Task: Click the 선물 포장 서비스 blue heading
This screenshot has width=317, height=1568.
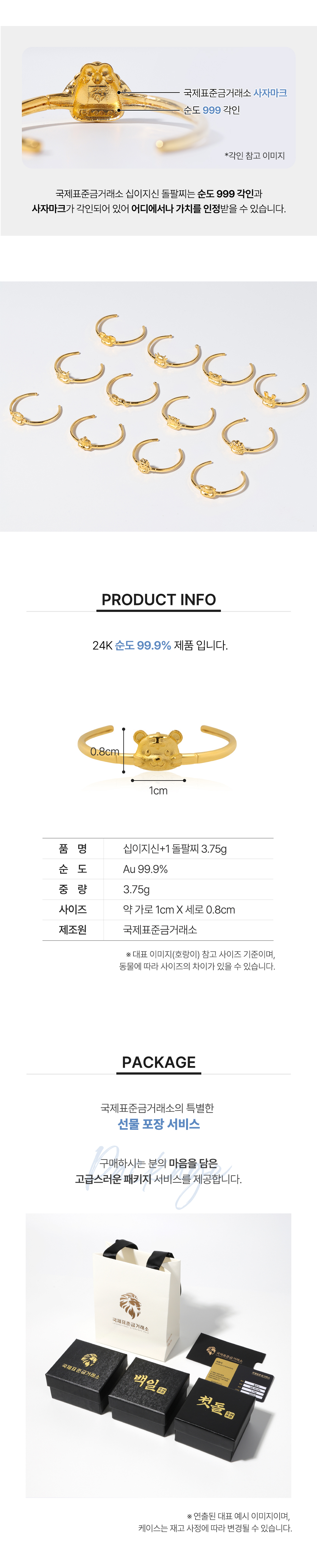Action: 159,1124
